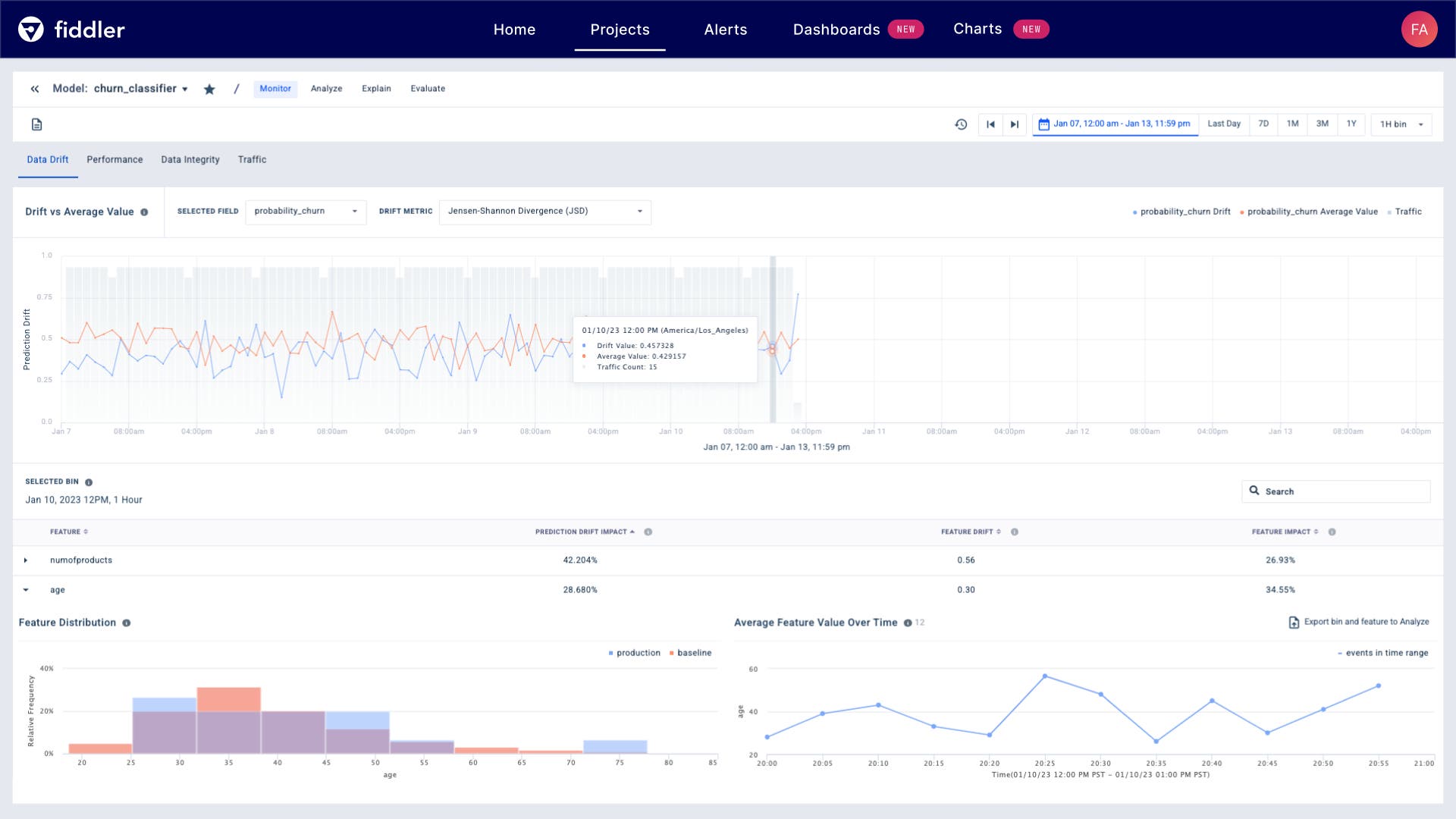The width and height of the screenshot is (1456, 819).
Task: Open the Drift Metric dropdown
Action: pyautogui.click(x=544, y=212)
